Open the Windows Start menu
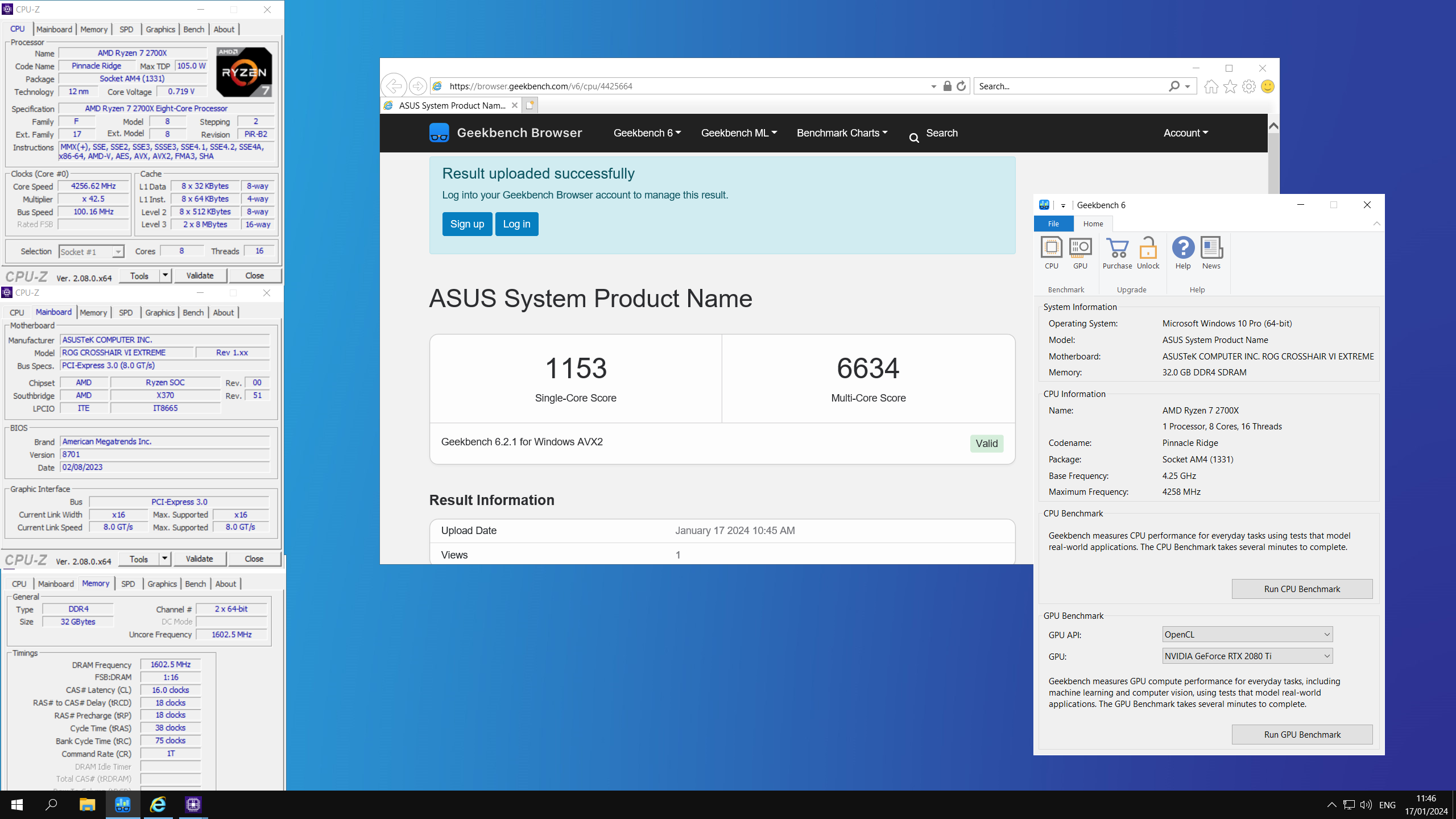 pos(17,805)
